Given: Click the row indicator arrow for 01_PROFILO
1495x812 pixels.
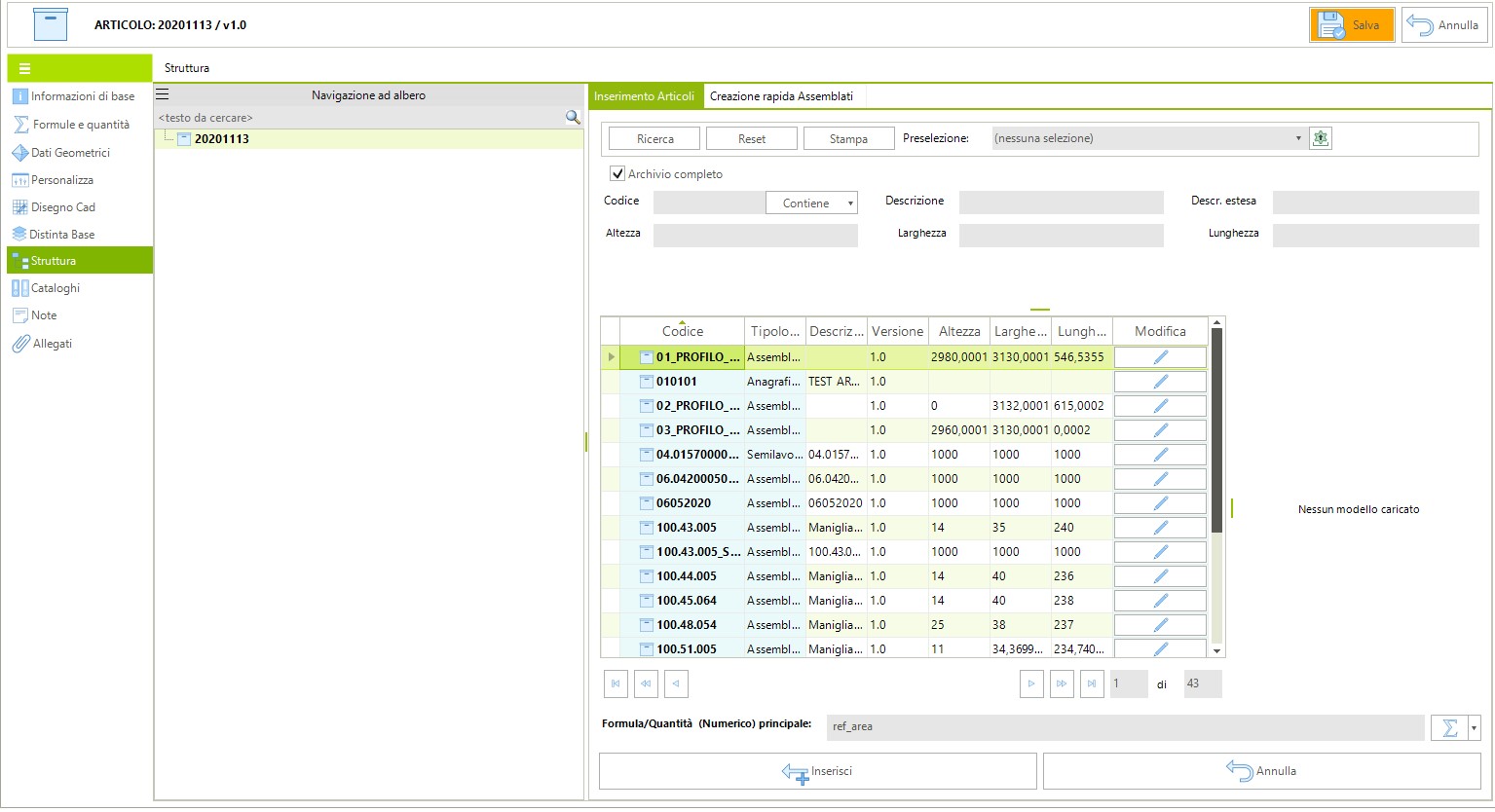Looking at the screenshot, I should tap(611, 357).
